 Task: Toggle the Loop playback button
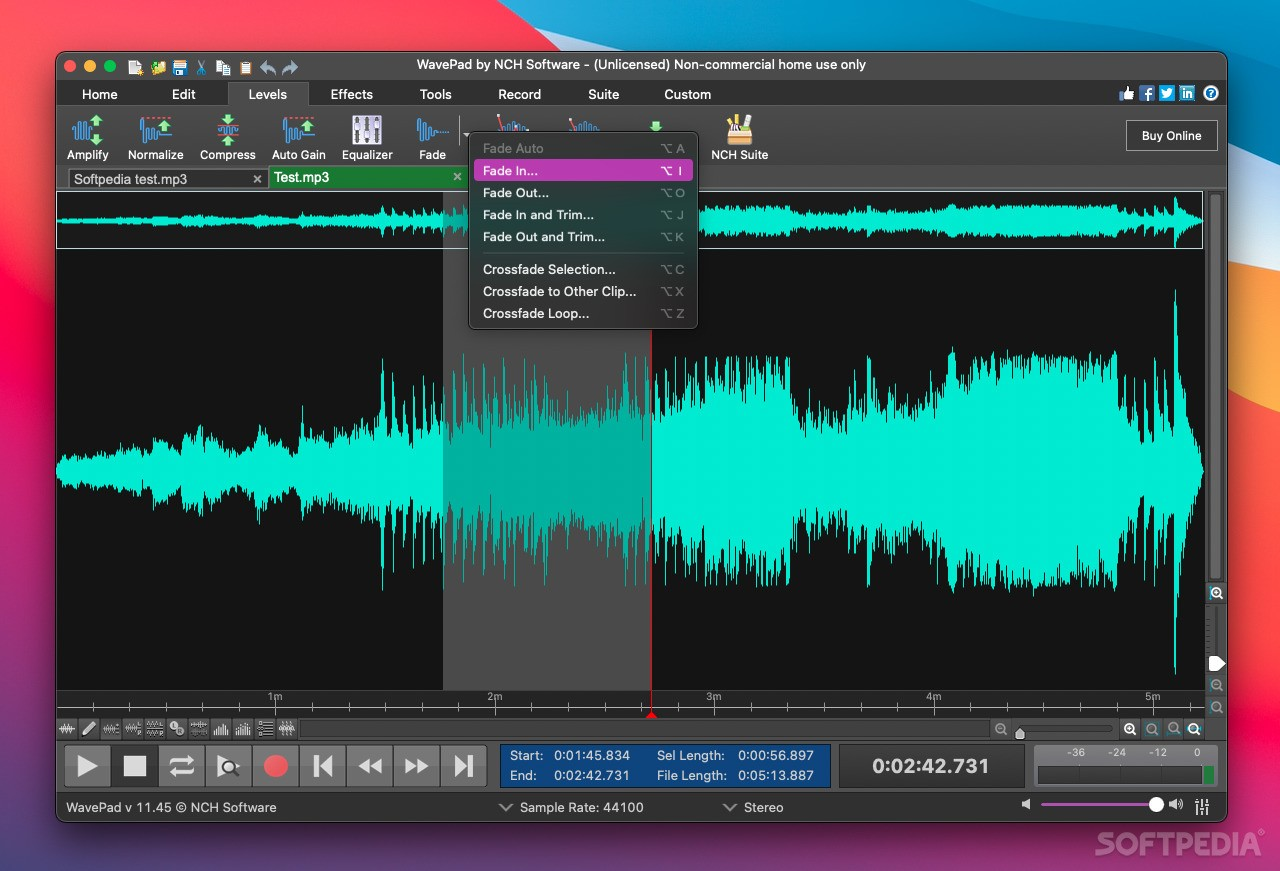[182, 766]
